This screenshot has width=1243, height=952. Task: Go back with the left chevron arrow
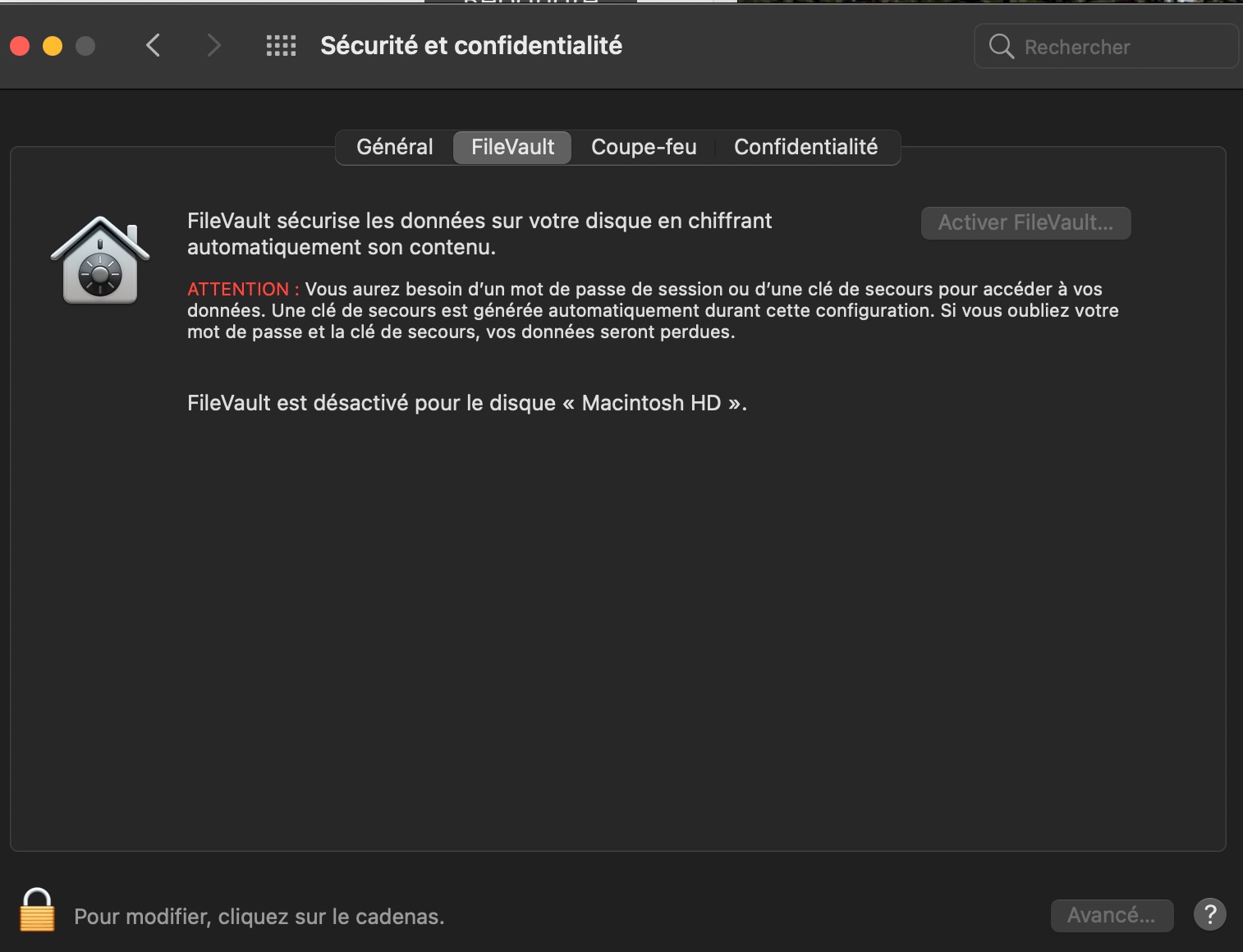[153, 45]
